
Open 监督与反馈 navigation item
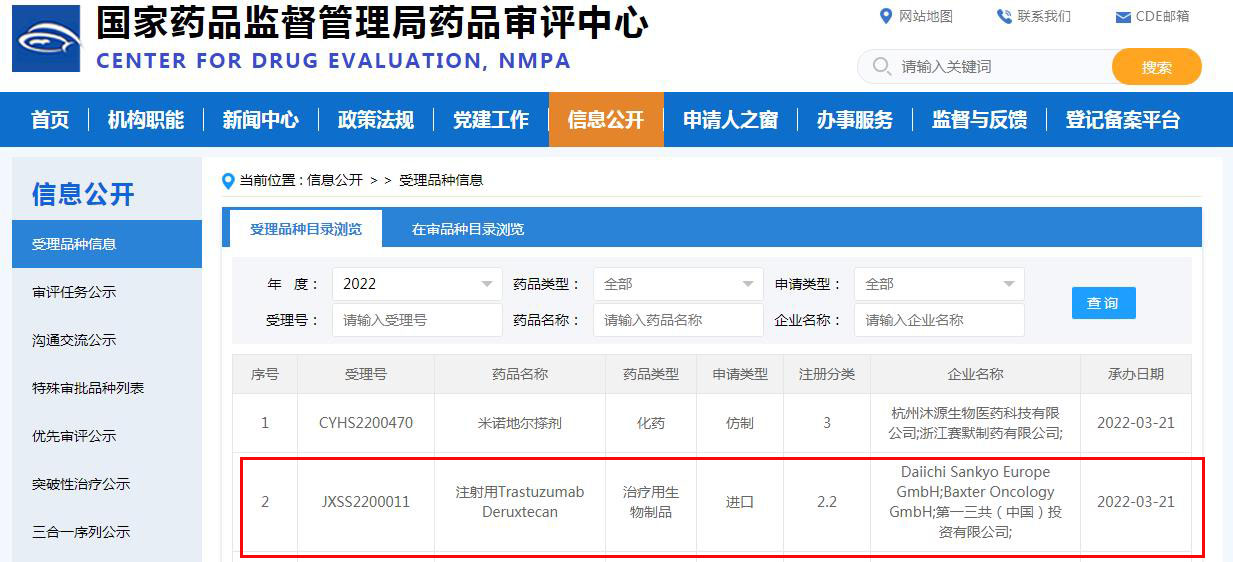coord(979,120)
